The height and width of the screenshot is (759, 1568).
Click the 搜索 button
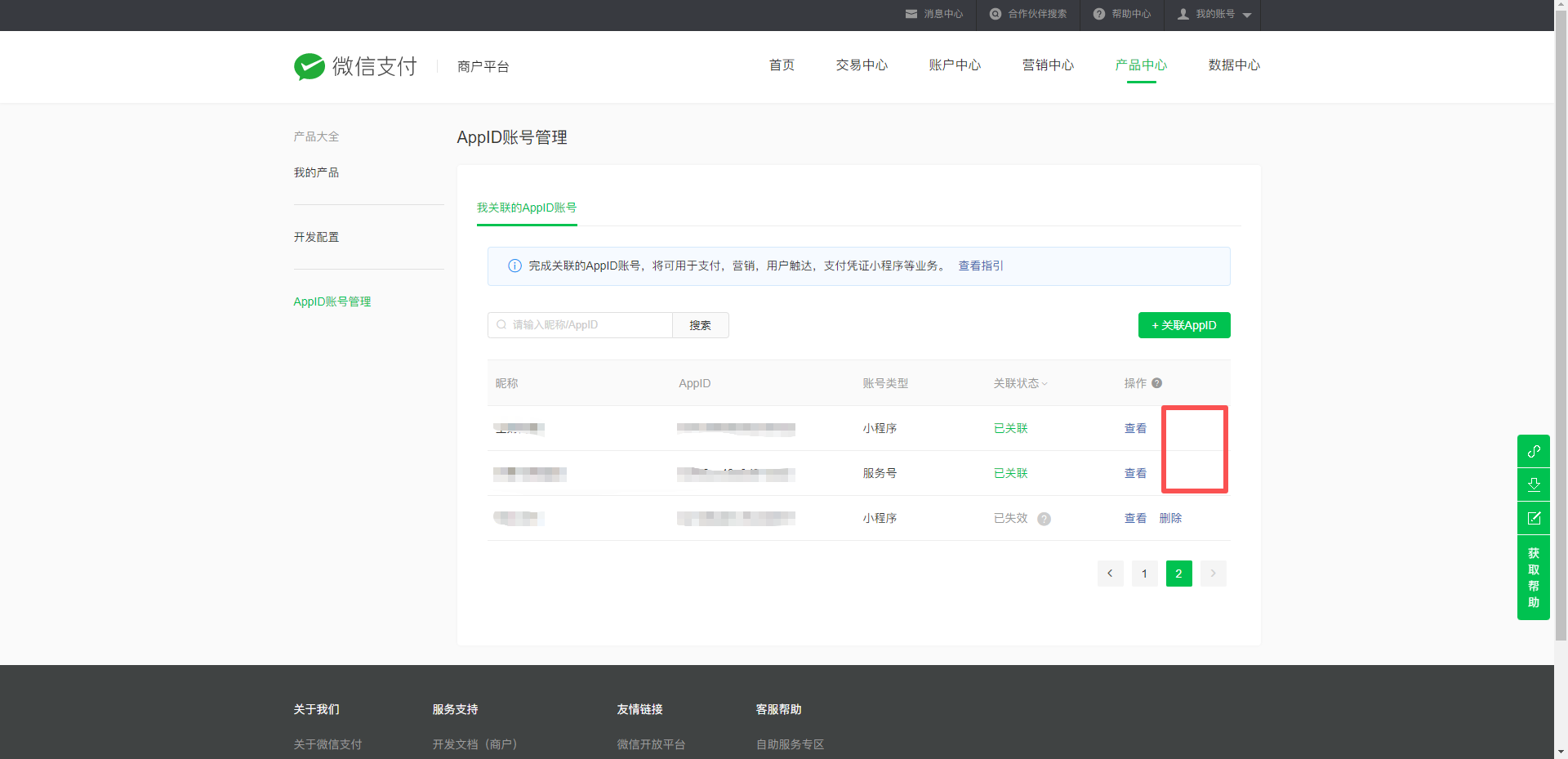pyautogui.click(x=700, y=325)
